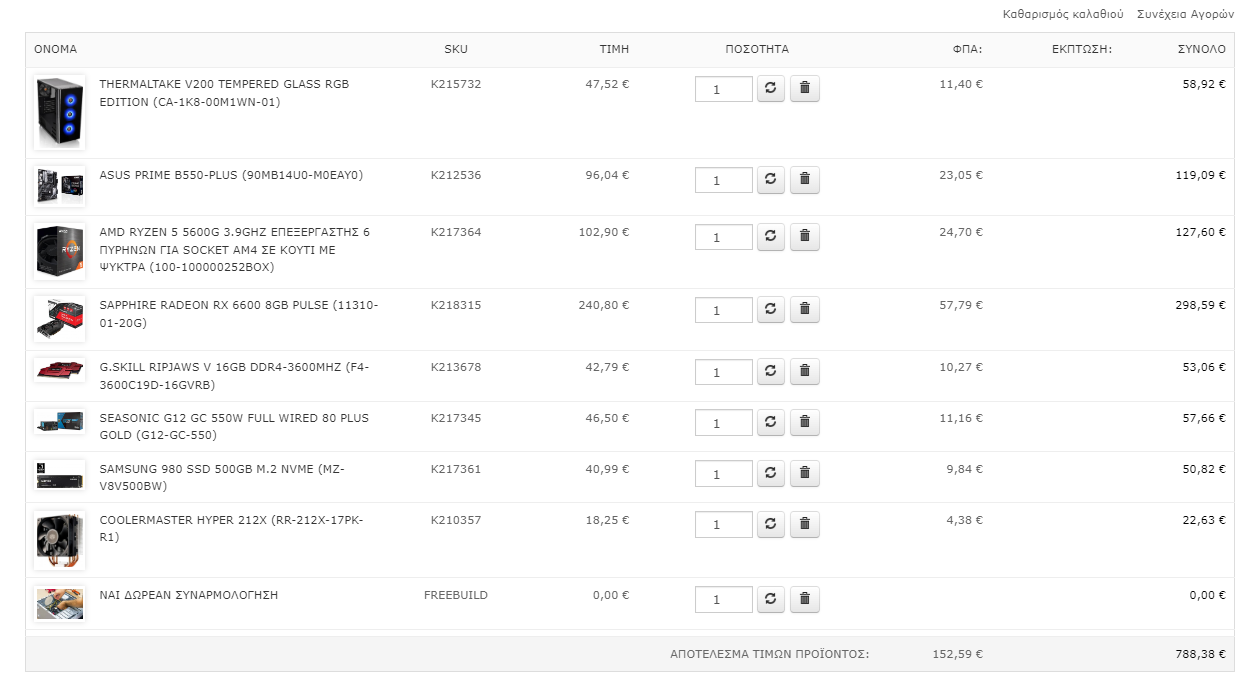The height and width of the screenshot is (680, 1256).
Task: Refresh quantity for Coolermaster Hyper 212X
Action: pos(771,524)
